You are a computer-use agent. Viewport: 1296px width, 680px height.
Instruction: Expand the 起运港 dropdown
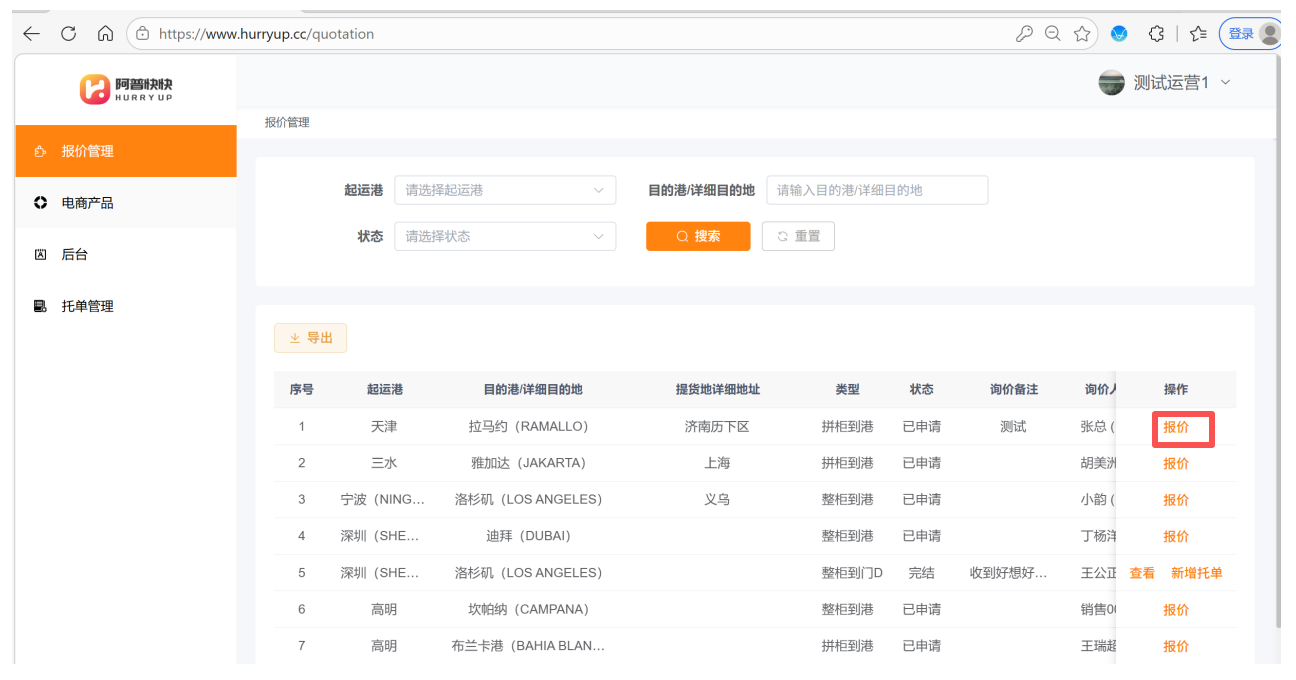(x=505, y=190)
